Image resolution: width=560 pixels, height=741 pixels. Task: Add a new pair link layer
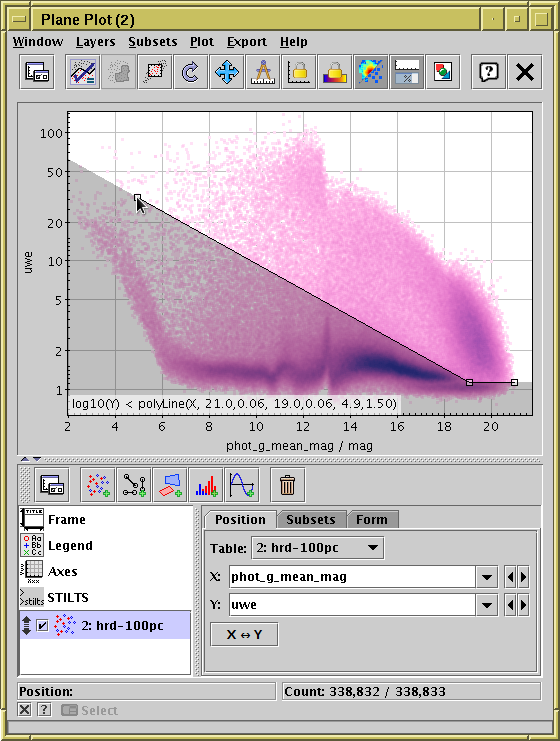134,485
